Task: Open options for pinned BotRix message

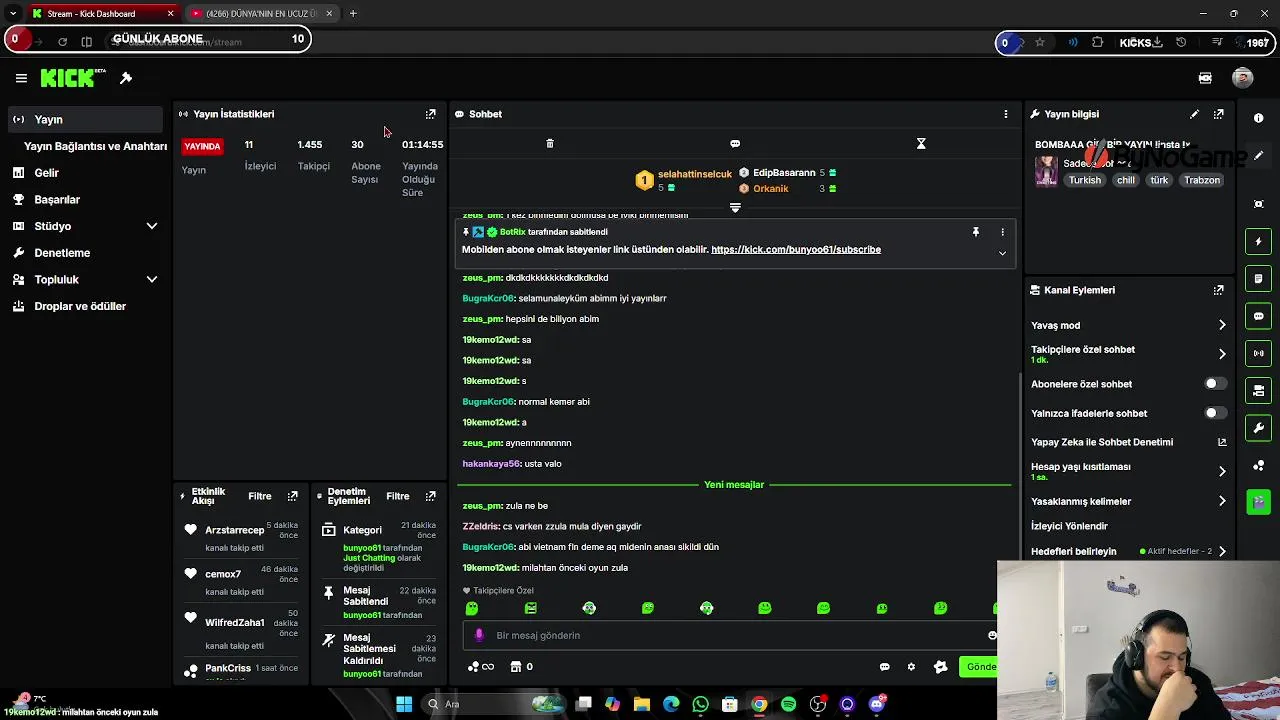Action: coord(1002,232)
